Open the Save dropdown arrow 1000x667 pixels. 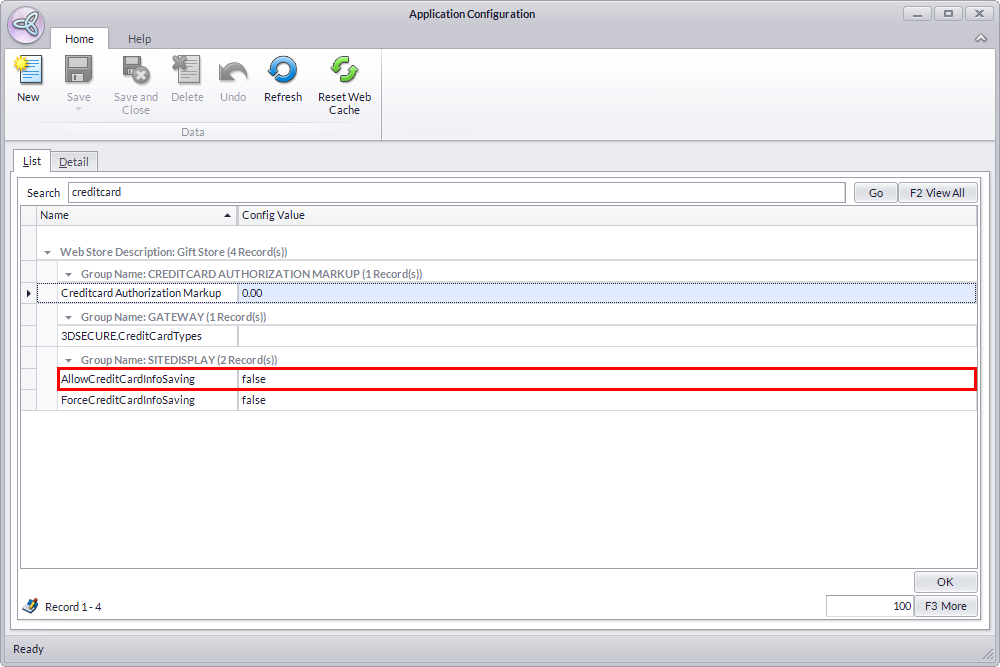coord(78,109)
